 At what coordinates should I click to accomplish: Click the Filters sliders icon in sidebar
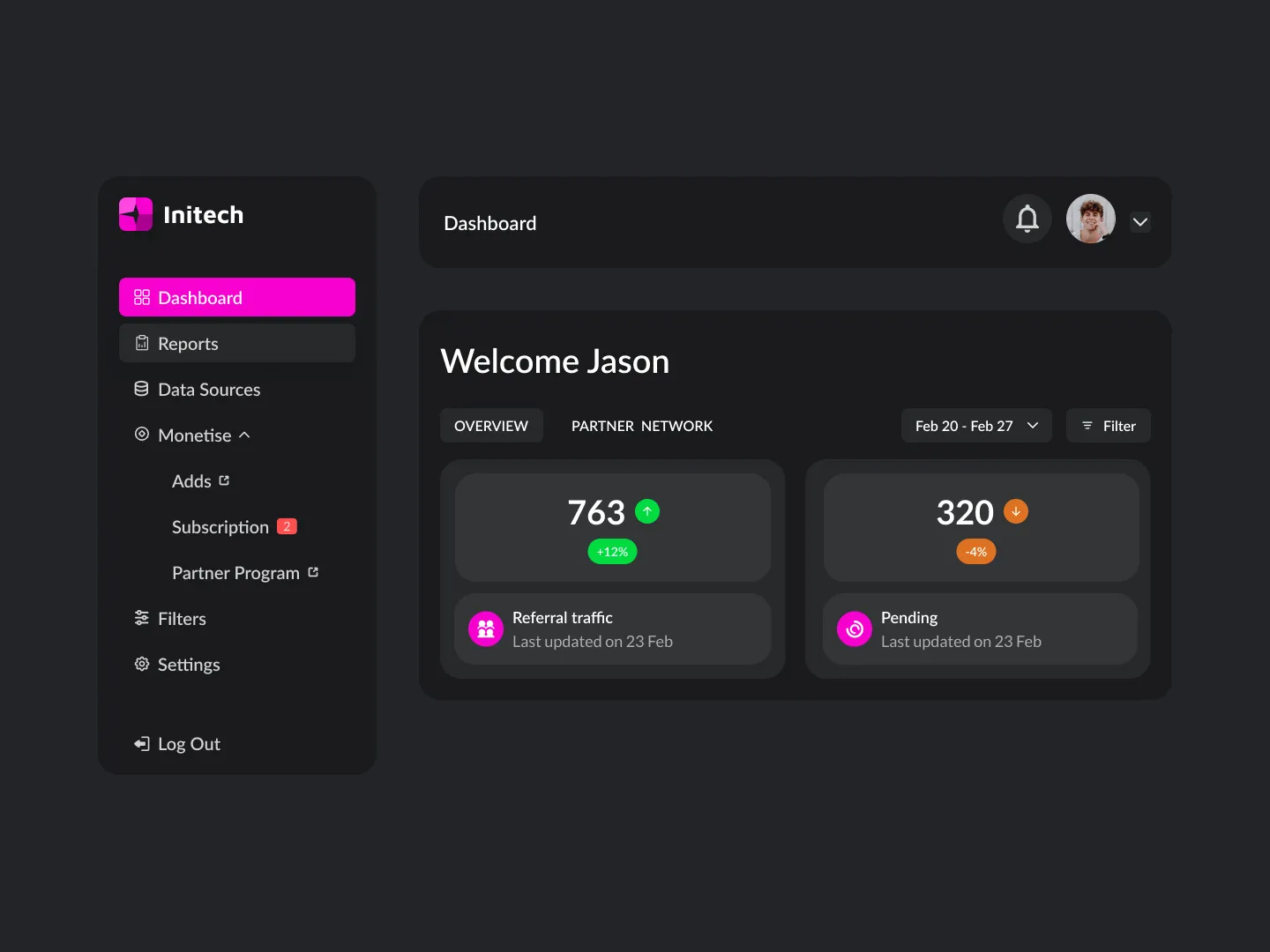coord(142,618)
